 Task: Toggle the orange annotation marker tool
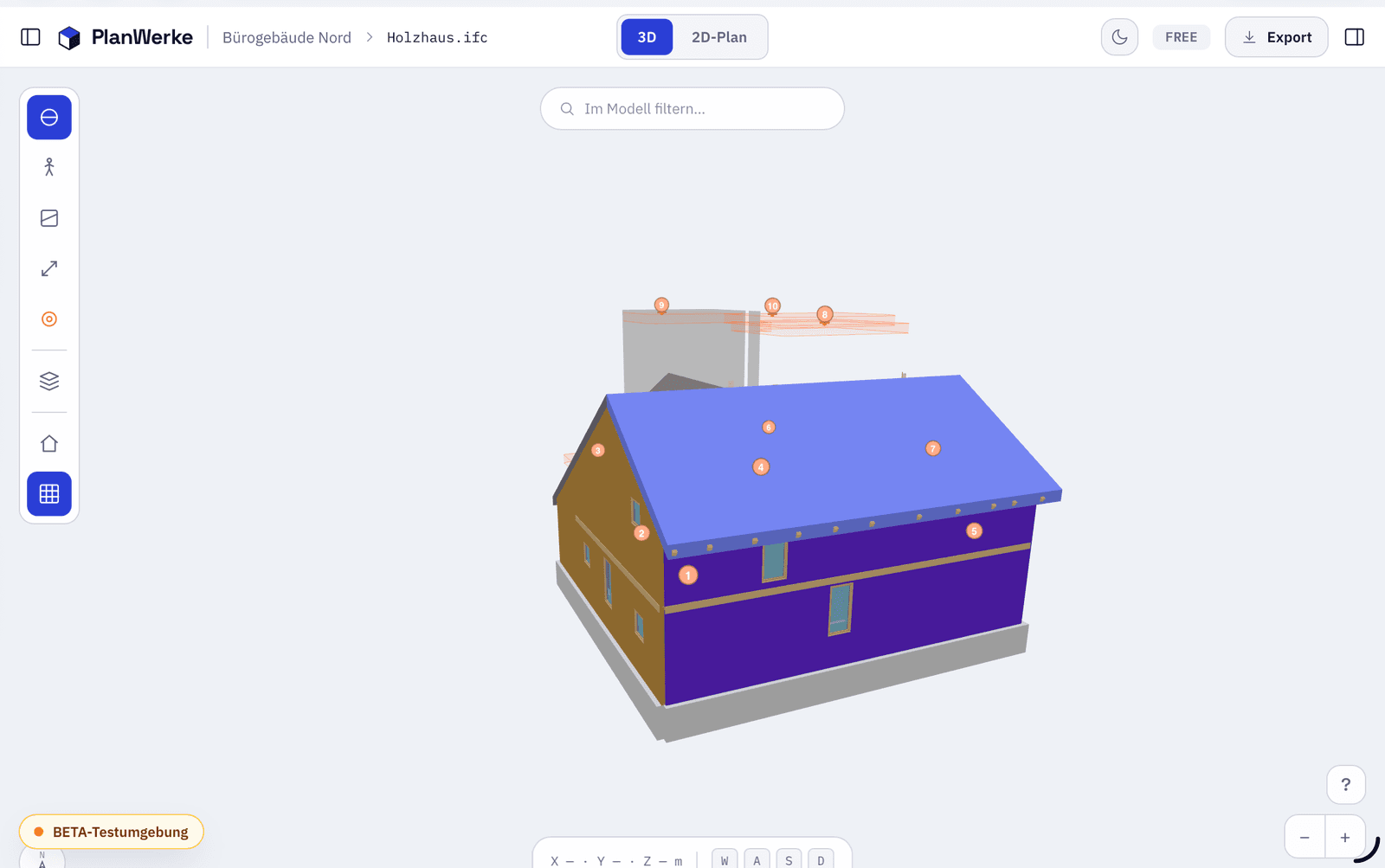pyautogui.click(x=49, y=319)
